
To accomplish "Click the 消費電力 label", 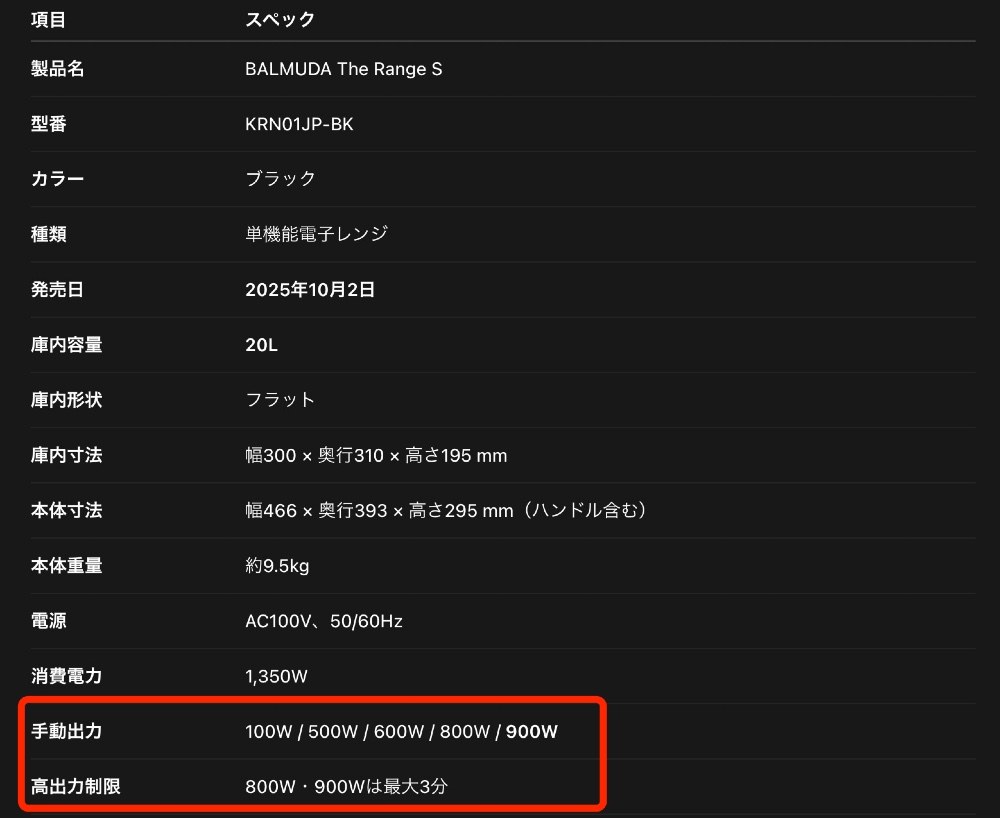I will pos(66,676).
